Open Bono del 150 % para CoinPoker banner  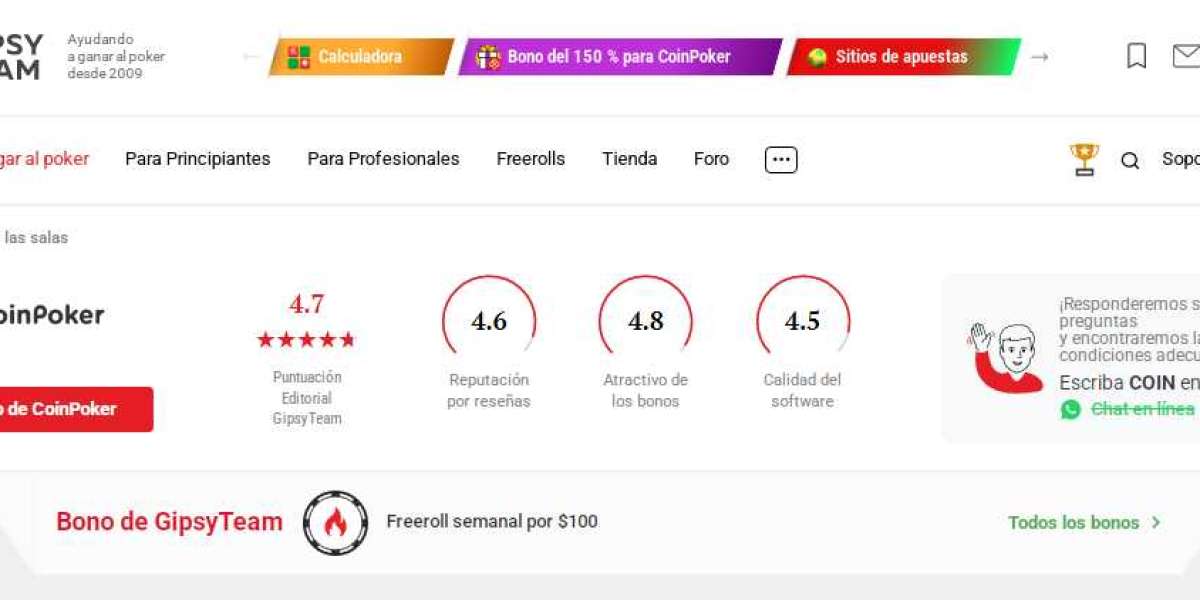pos(620,57)
